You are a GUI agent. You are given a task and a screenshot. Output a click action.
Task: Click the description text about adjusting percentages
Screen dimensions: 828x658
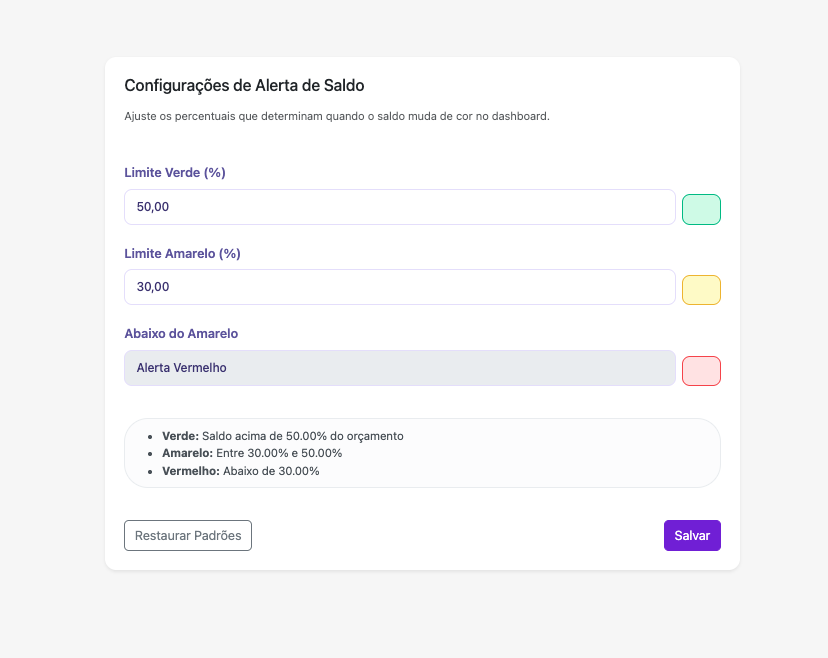pos(337,116)
